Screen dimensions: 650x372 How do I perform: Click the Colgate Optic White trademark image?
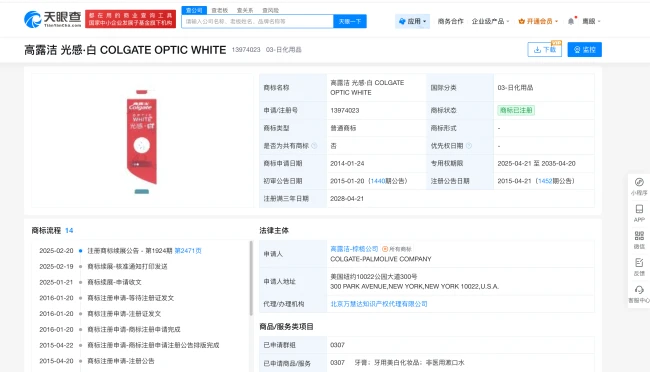(x=142, y=141)
